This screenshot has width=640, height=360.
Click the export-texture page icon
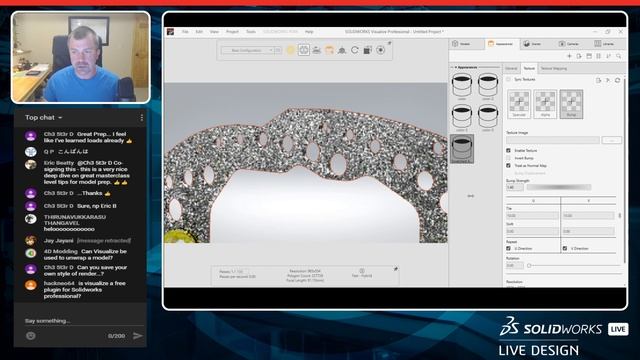[x=598, y=80]
